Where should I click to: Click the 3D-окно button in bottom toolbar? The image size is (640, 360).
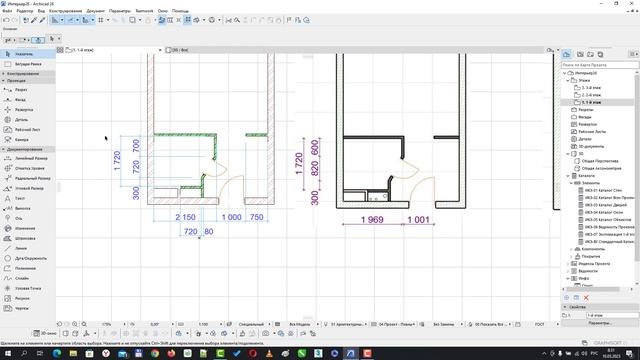(45, 333)
